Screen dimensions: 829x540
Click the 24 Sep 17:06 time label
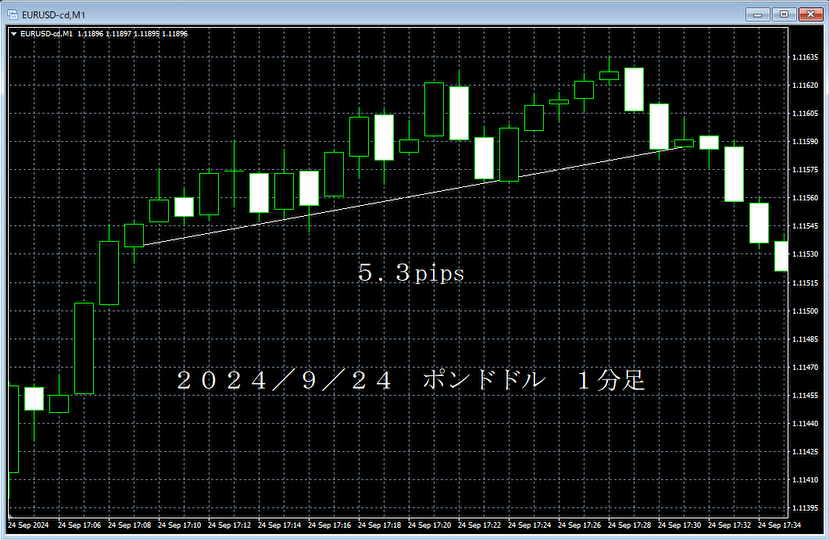point(82,525)
